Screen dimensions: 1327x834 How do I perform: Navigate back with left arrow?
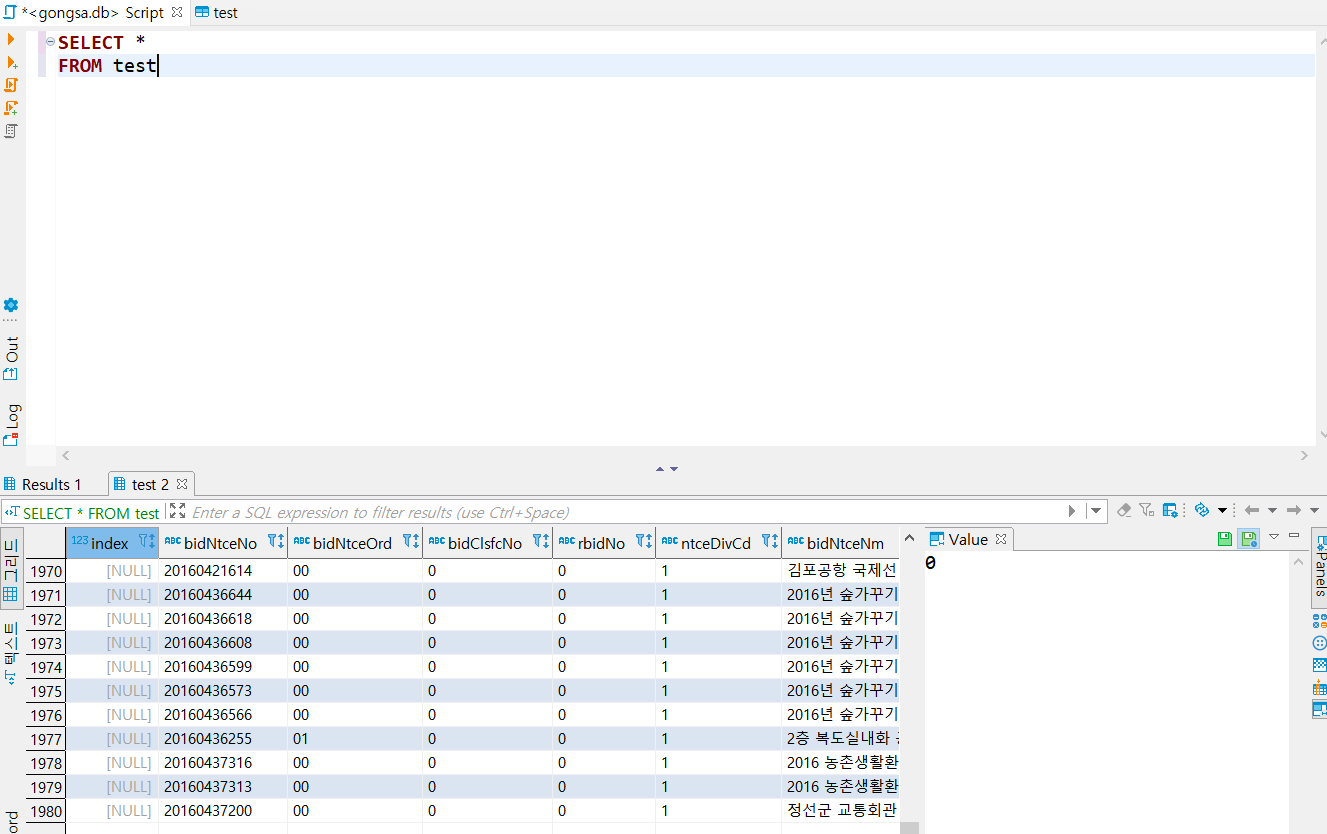coord(1251,510)
